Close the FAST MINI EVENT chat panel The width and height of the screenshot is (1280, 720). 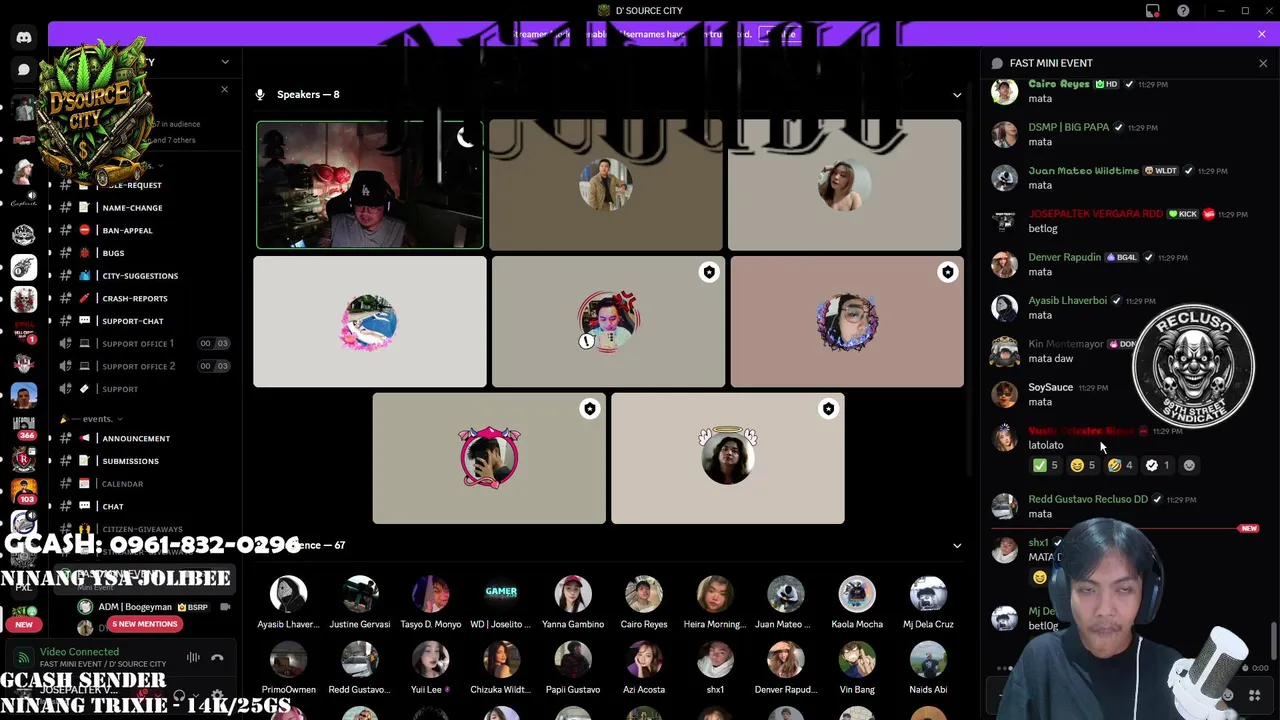tap(1262, 63)
